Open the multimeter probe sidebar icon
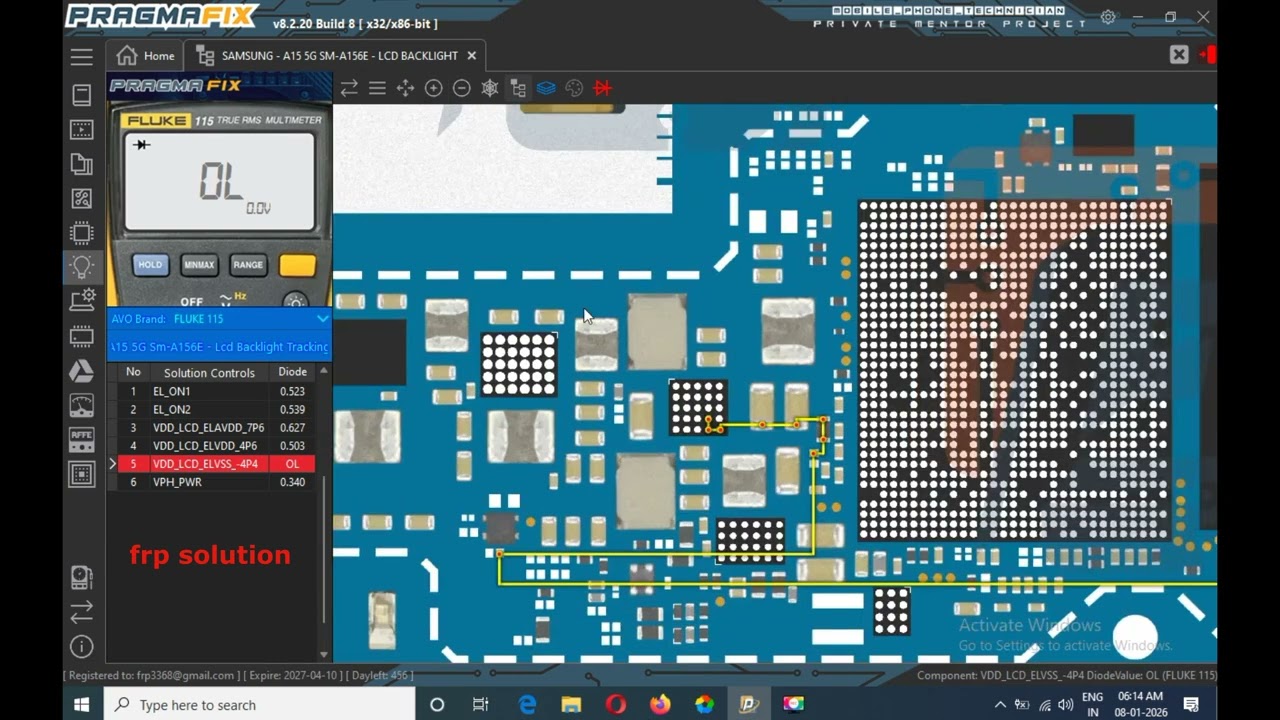 82,577
